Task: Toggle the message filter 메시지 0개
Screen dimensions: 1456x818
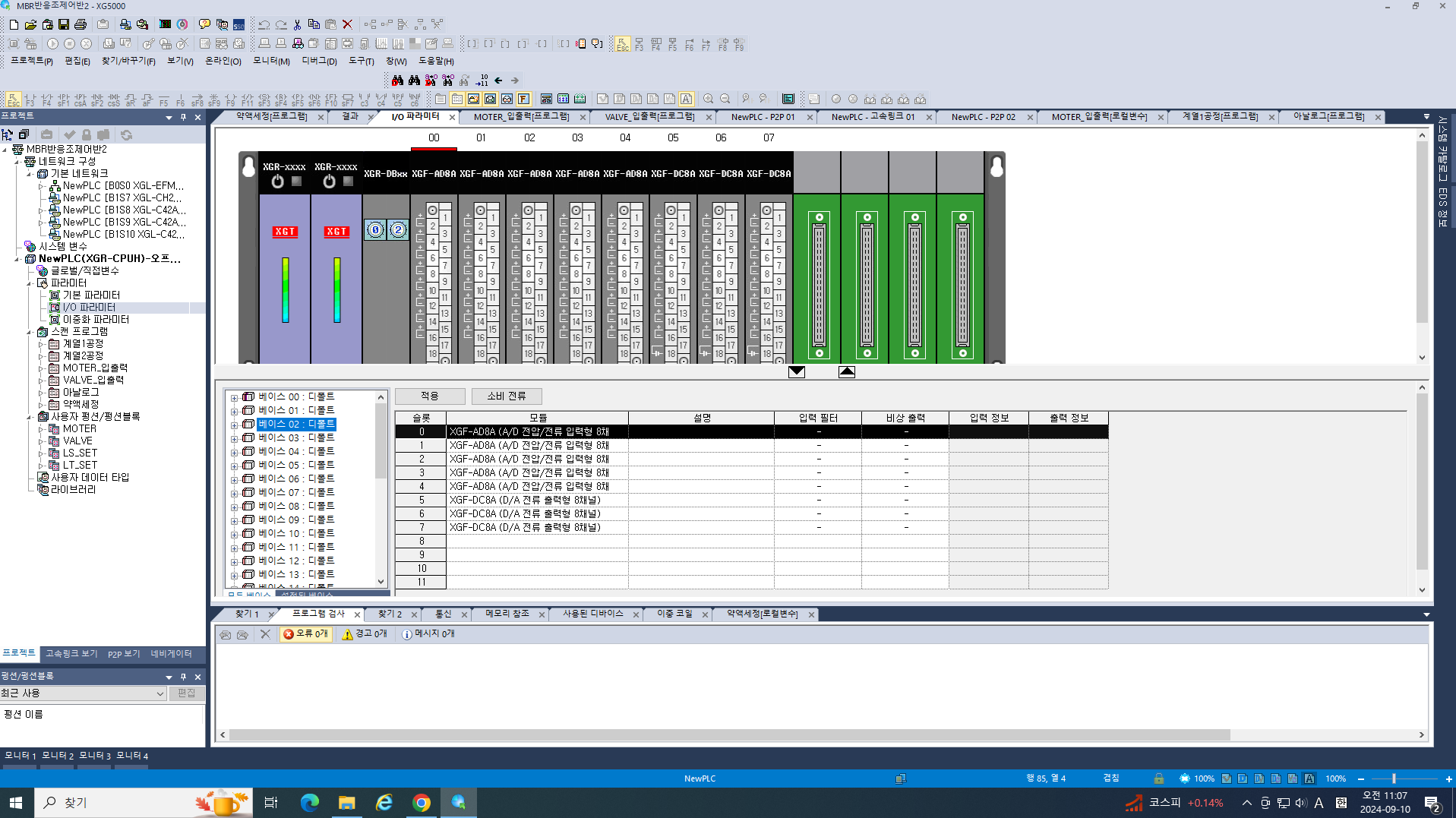Action: pos(428,634)
